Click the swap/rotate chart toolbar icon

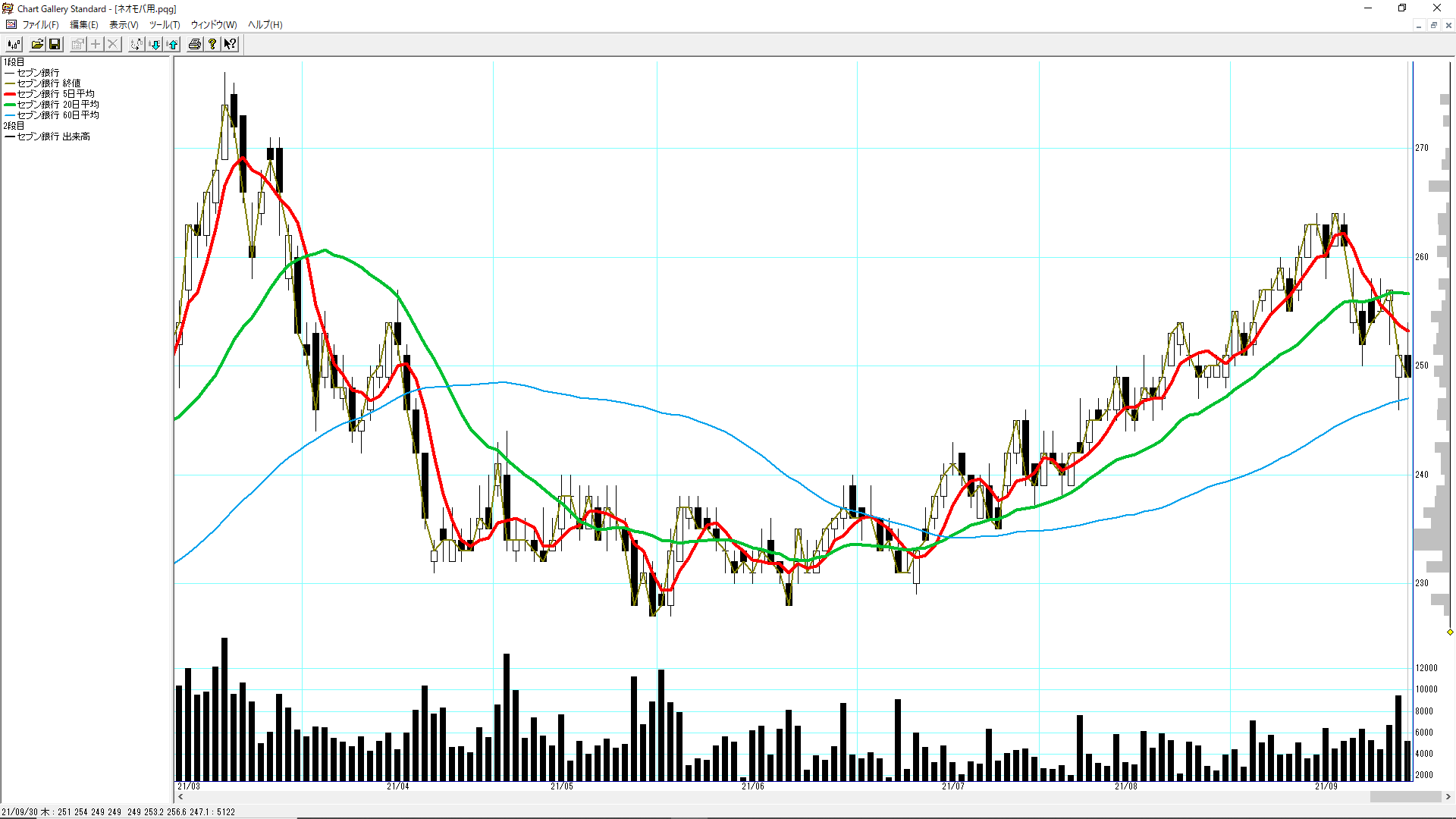[x=136, y=44]
